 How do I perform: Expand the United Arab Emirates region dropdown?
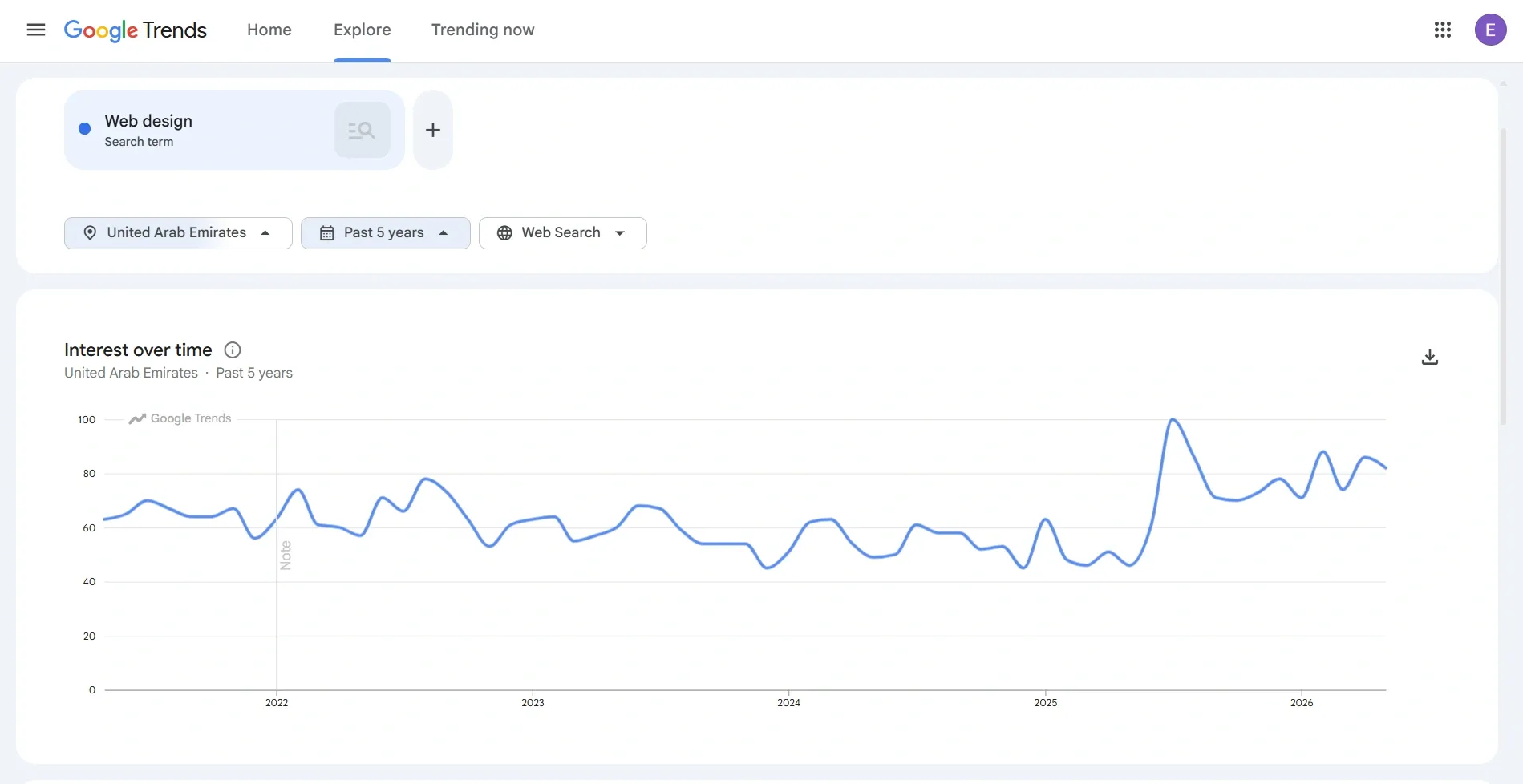178,233
